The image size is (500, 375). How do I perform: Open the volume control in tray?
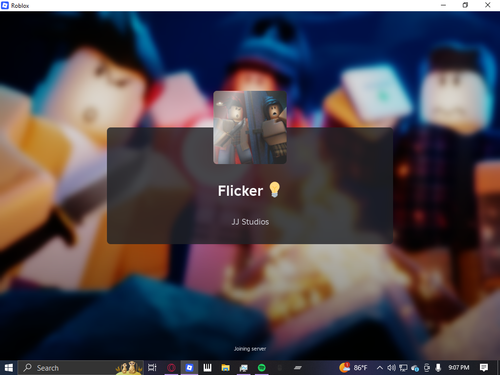pos(391,368)
